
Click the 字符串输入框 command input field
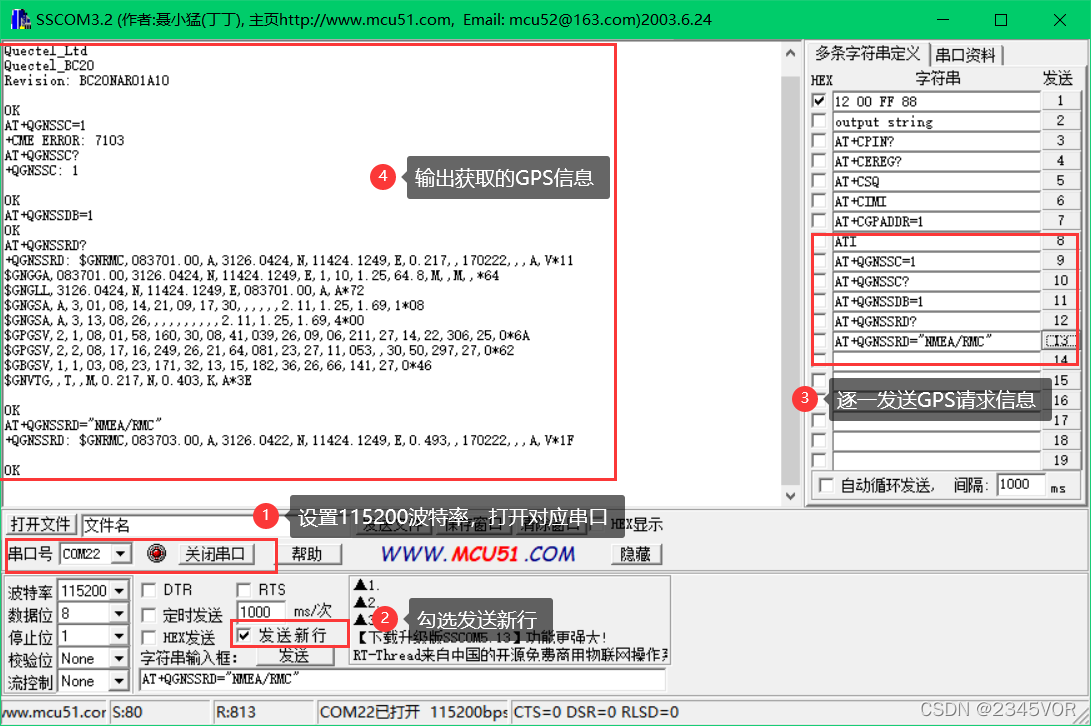[403, 679]
